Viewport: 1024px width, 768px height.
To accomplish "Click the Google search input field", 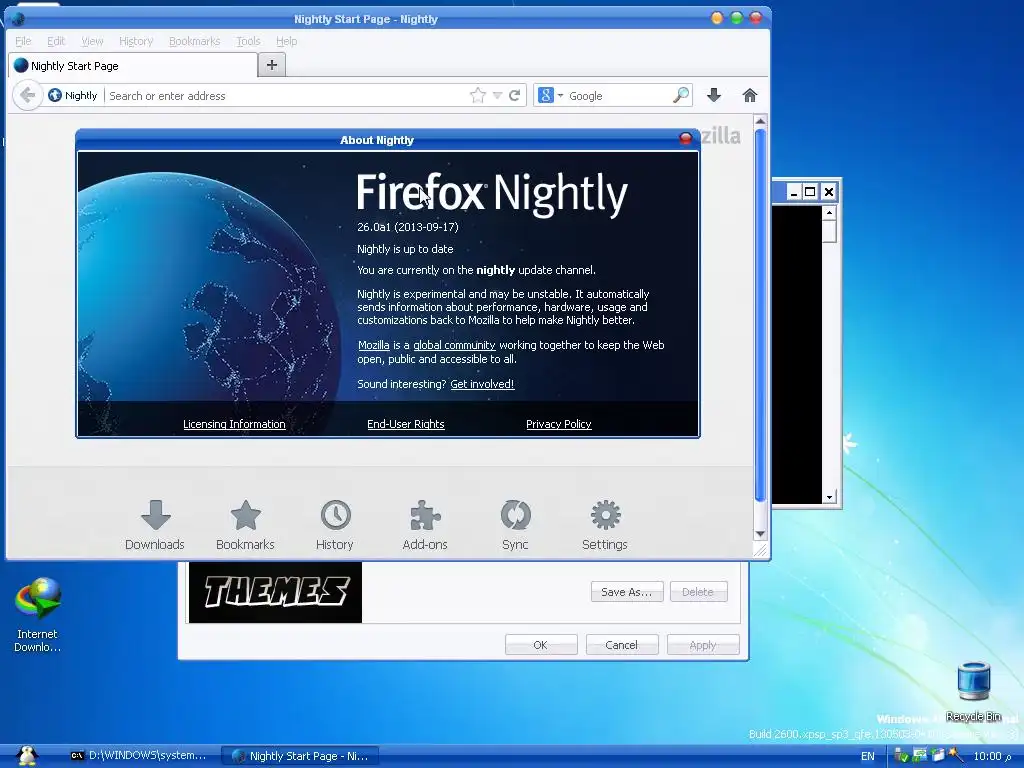I will pyautogui.click(x=619, y=96).
